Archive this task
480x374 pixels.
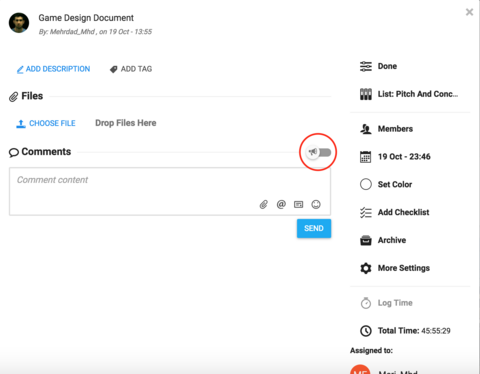tap(383, 240)
